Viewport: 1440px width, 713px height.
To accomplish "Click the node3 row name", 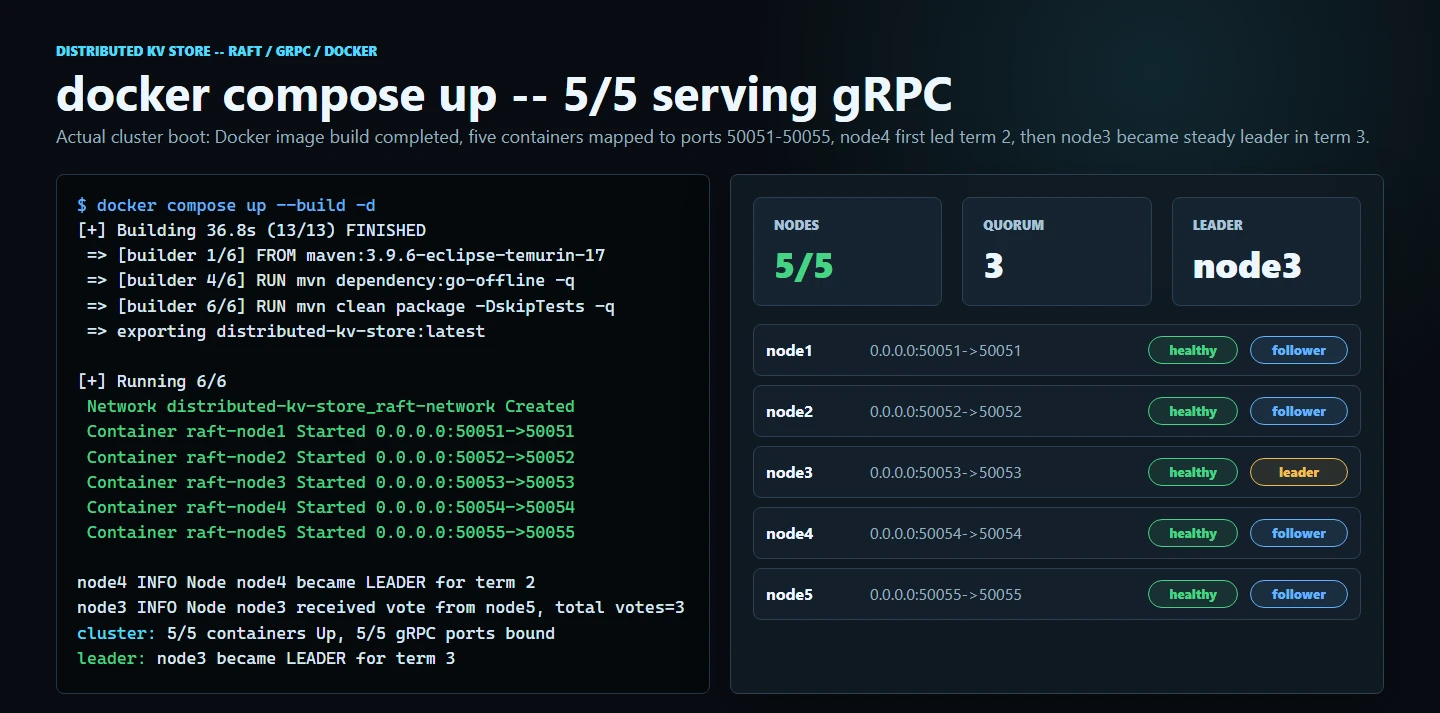I will pos(789,473).
